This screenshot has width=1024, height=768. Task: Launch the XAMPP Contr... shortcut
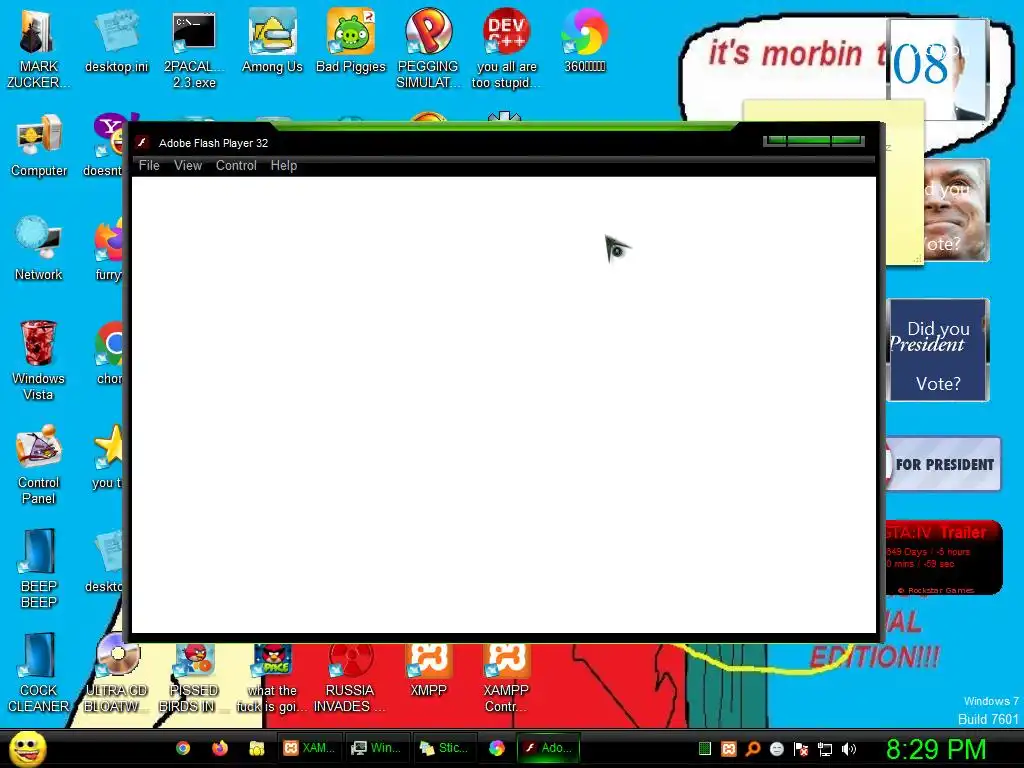tap(506, 678)
